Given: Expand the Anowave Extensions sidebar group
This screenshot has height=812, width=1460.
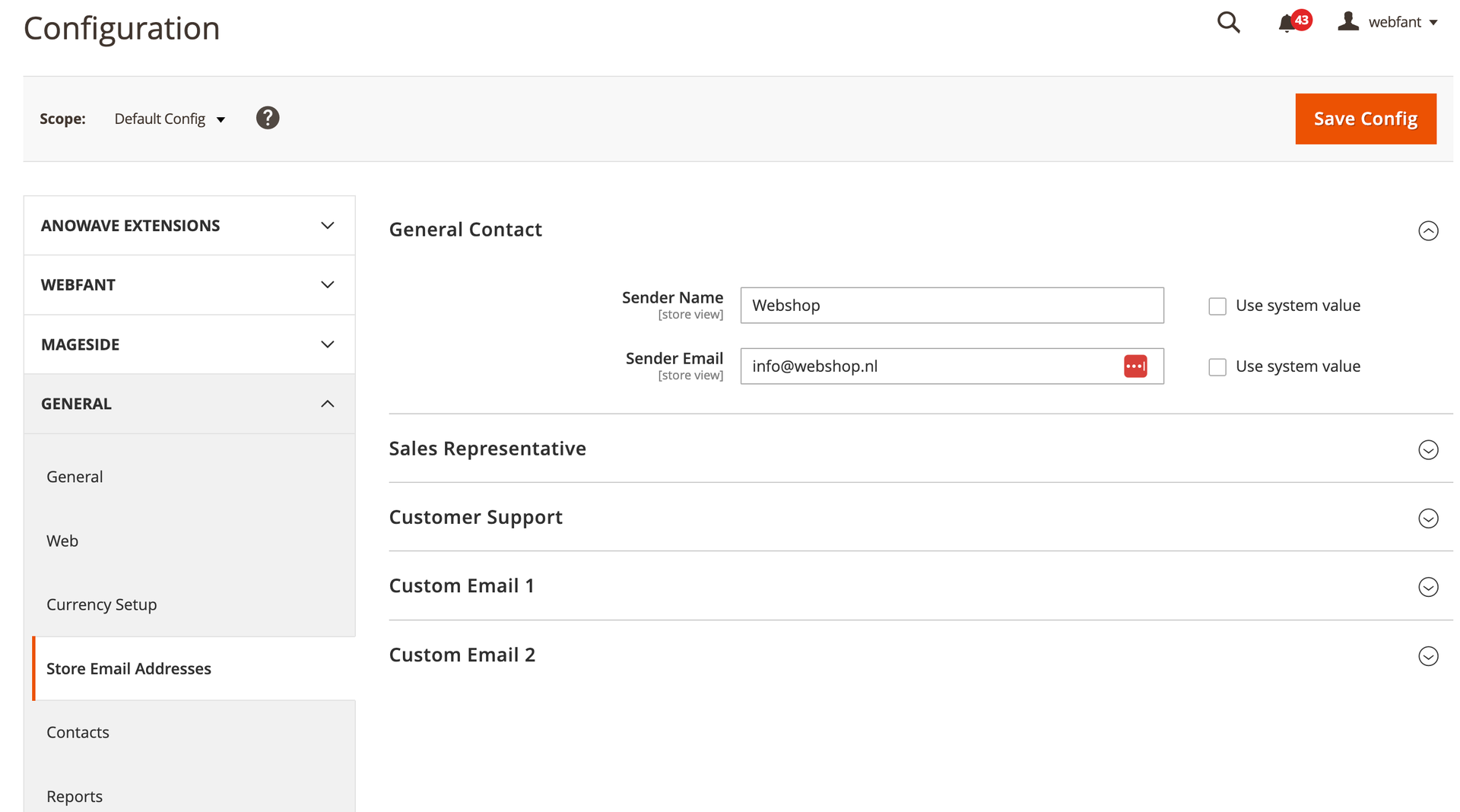Looking at the screenshot, I should pos(189,226).
